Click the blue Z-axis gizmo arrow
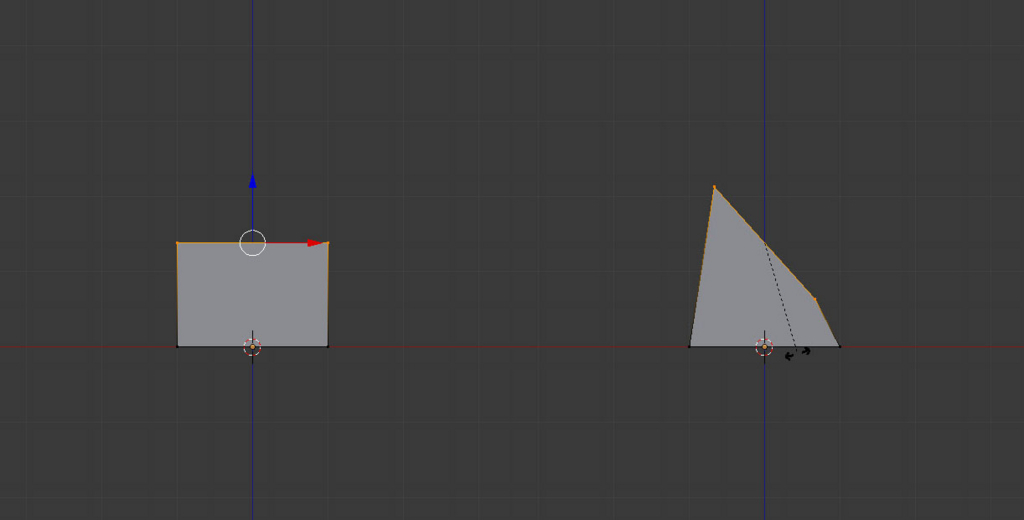Viewport: 1024px width, 520px height. point(253,181)
